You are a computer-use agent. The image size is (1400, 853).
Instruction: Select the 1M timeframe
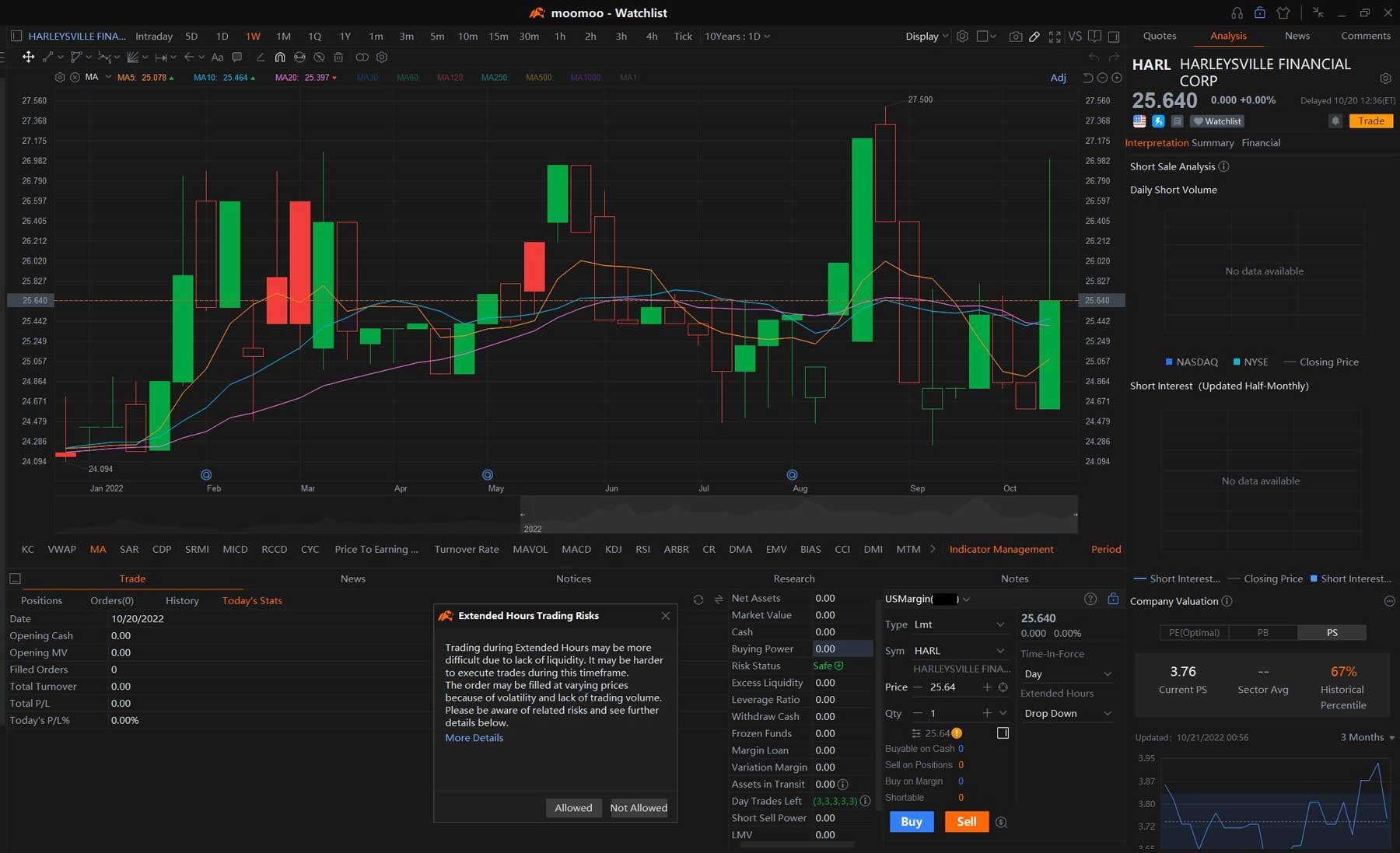tap(283, 37)
